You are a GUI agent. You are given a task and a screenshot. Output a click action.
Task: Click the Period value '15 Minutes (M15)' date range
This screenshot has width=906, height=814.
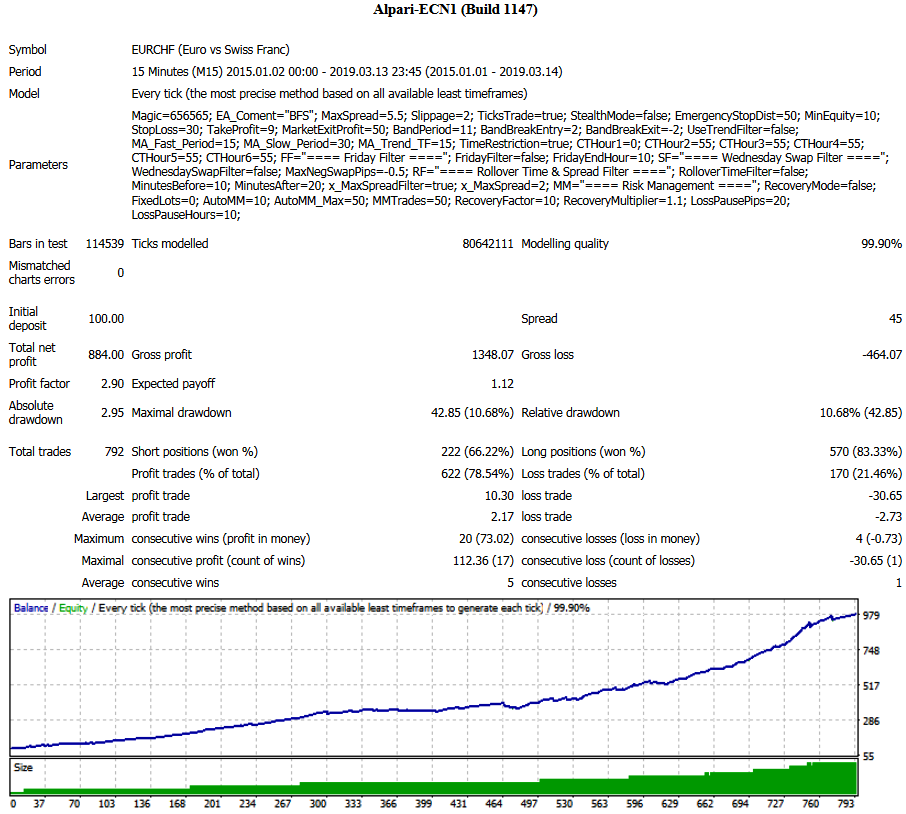[347, 72]
